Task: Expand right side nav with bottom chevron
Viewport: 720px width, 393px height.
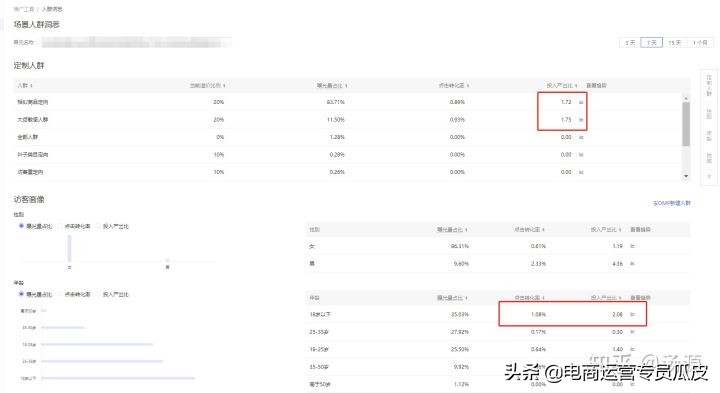Action: (x=709, y=176)
